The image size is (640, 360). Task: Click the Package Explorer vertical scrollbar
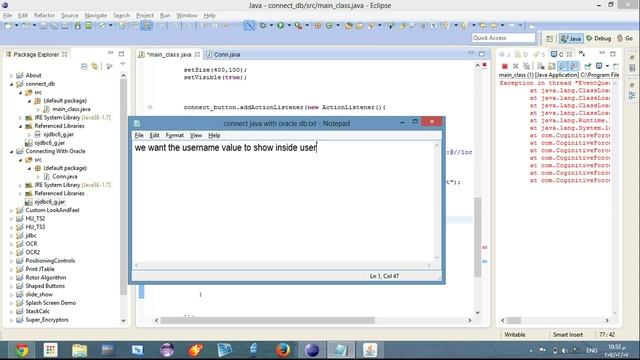123,188
